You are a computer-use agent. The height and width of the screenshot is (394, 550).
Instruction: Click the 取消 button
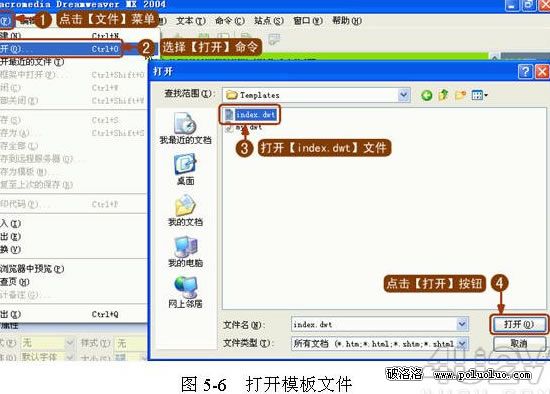coord(519,343)
